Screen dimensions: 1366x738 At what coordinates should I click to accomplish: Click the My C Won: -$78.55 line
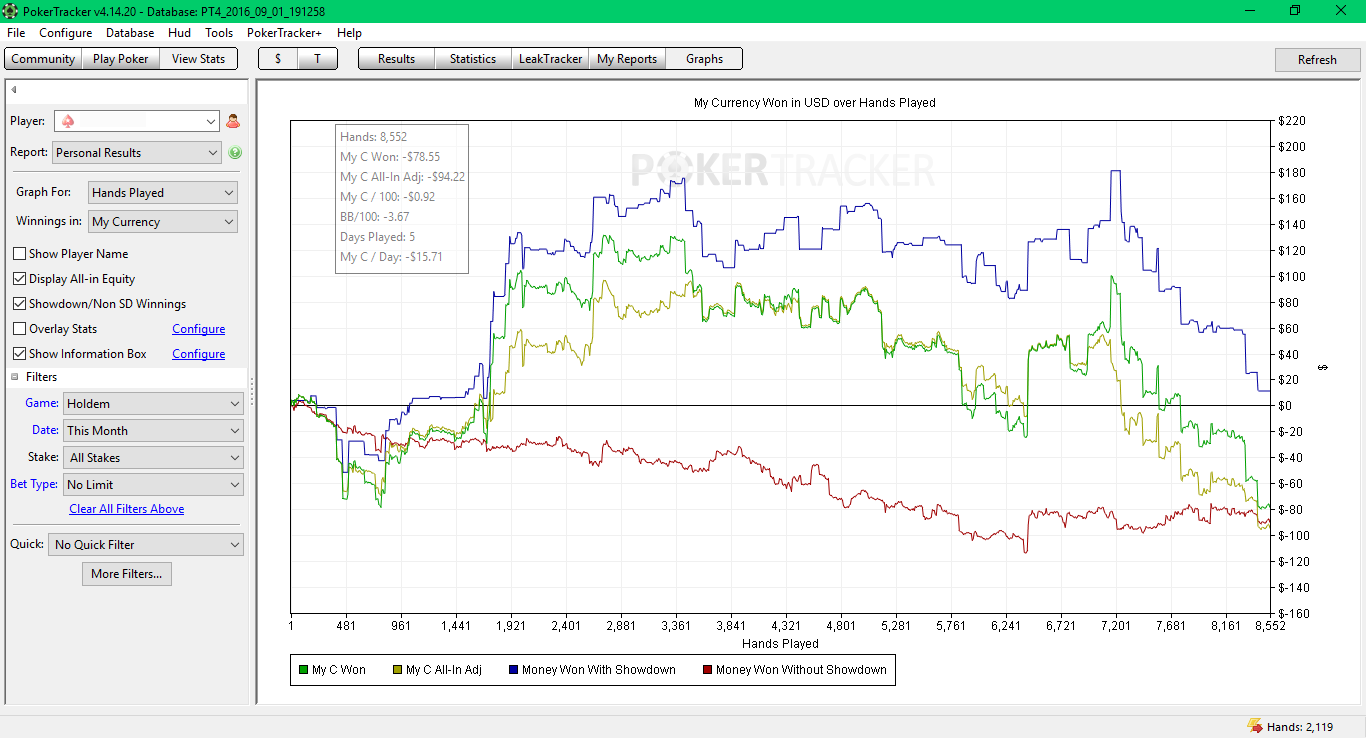[390, 157]
